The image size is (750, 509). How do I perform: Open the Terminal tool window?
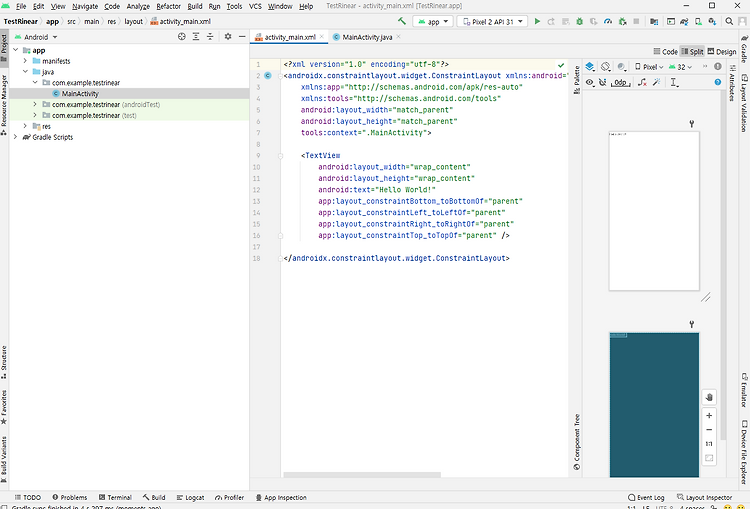tap(115, 498)
